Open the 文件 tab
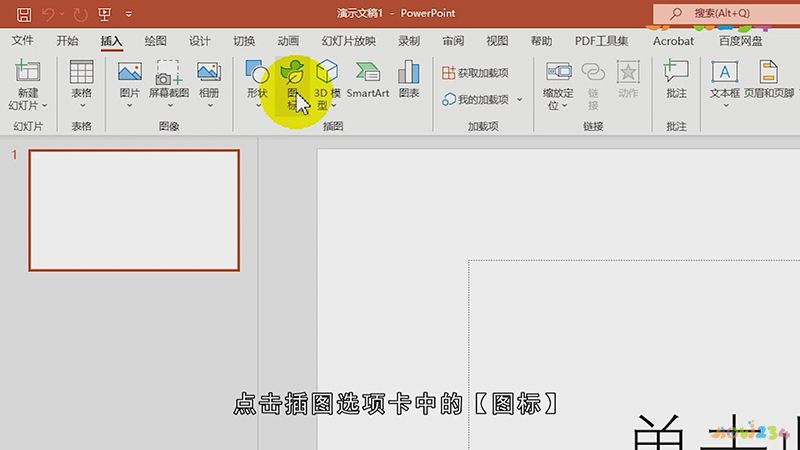Screen dimensions: 800x450 (x=22, y=41)
